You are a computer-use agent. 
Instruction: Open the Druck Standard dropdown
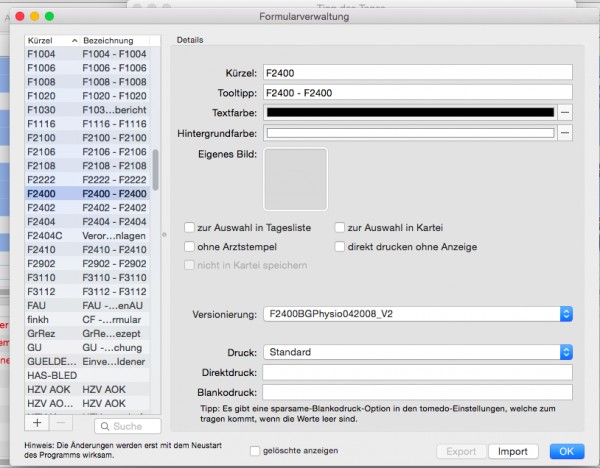click(x=418, y=352)
